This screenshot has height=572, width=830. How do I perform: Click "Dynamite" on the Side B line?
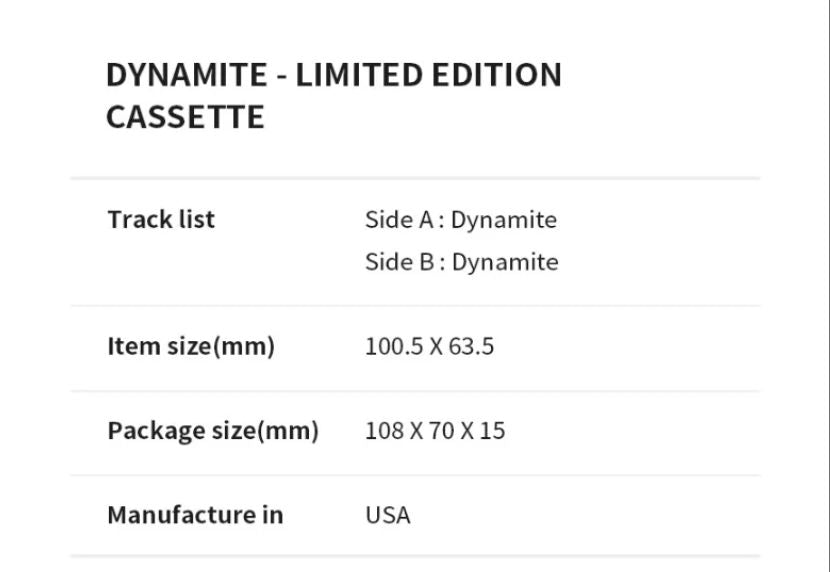(x=505, y=262)
